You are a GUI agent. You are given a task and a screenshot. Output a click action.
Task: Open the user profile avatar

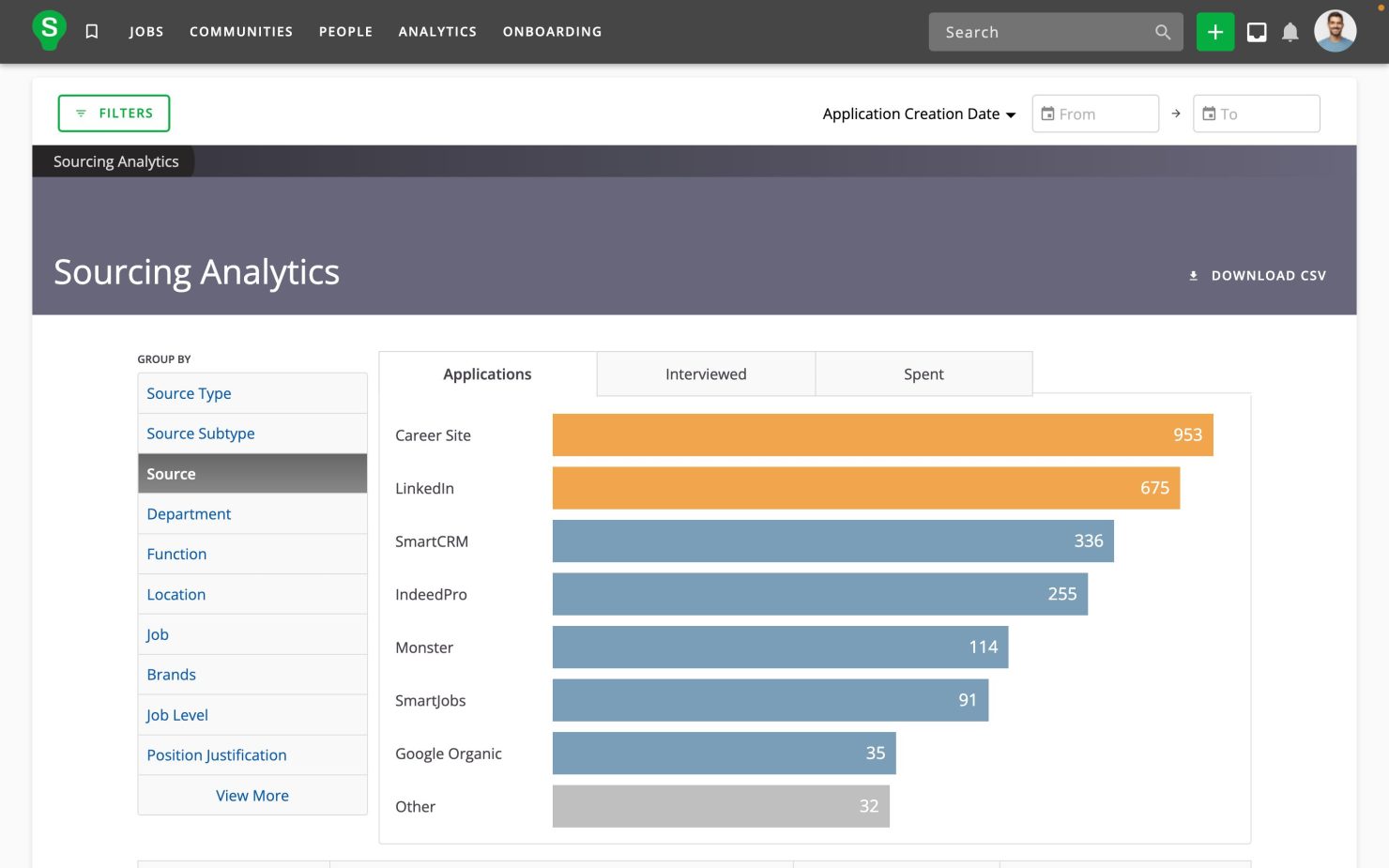pos(1336,31)
